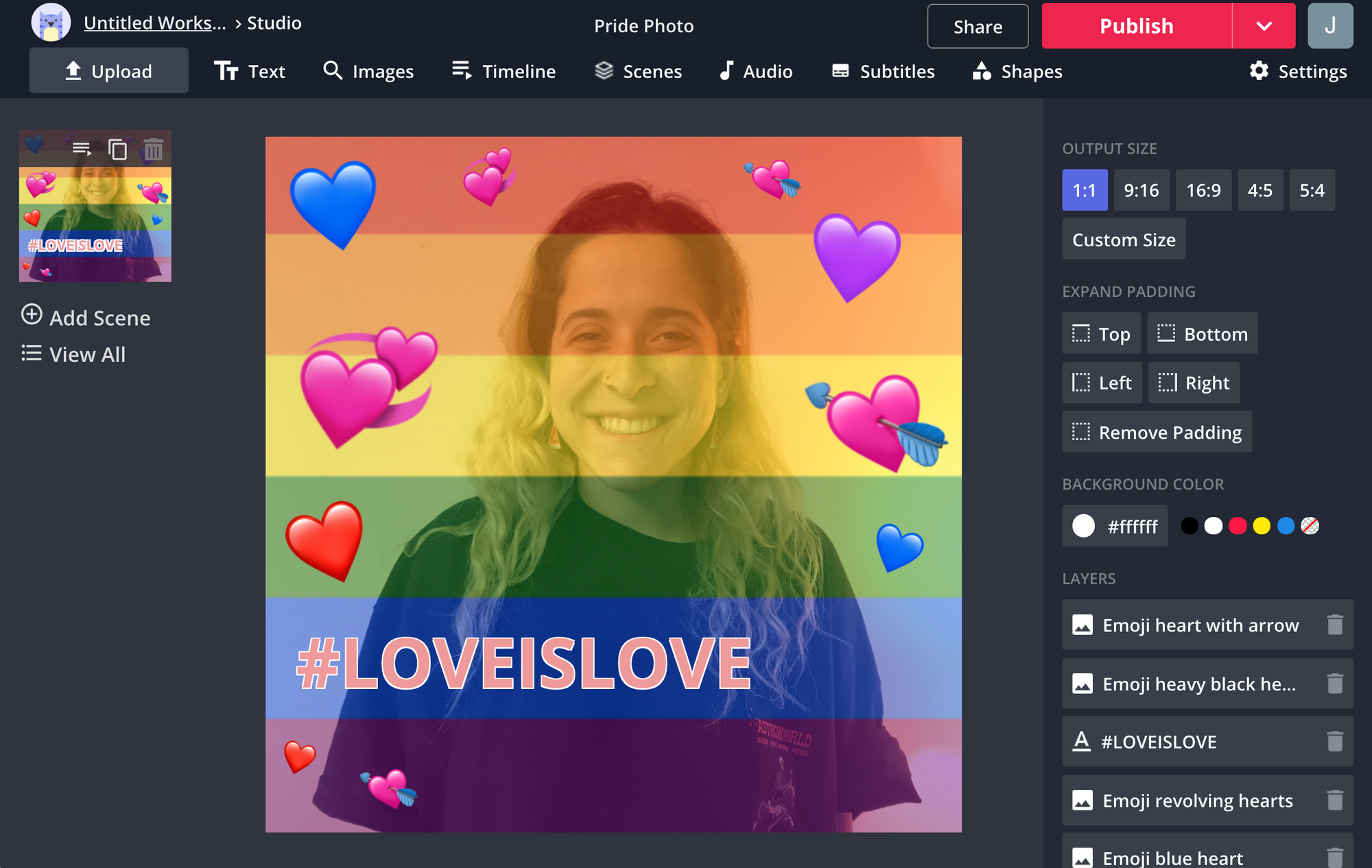
Task: Choose the 16:9 aspect ratio
Action: 1203,190
